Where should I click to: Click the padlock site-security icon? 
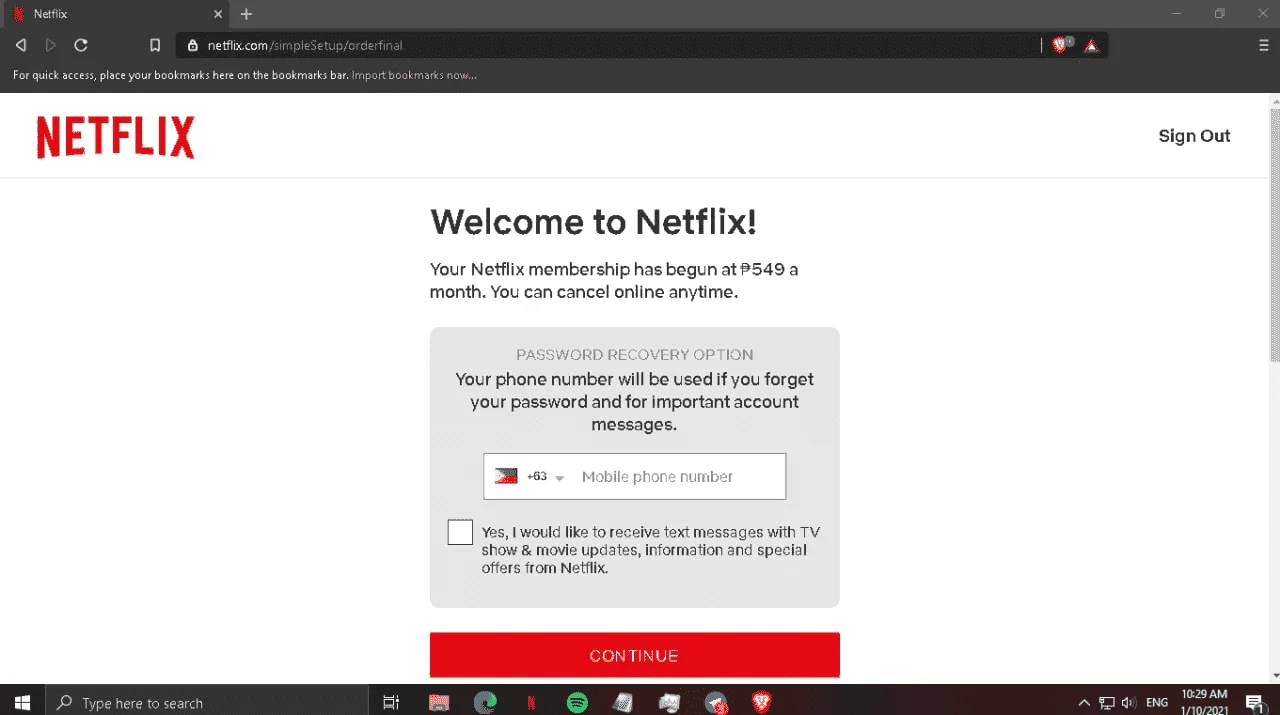tap(193, 45)
